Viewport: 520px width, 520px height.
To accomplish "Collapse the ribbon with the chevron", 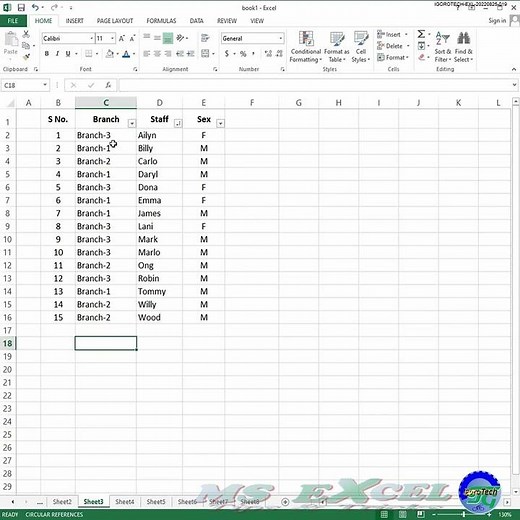I will (514, 69).
